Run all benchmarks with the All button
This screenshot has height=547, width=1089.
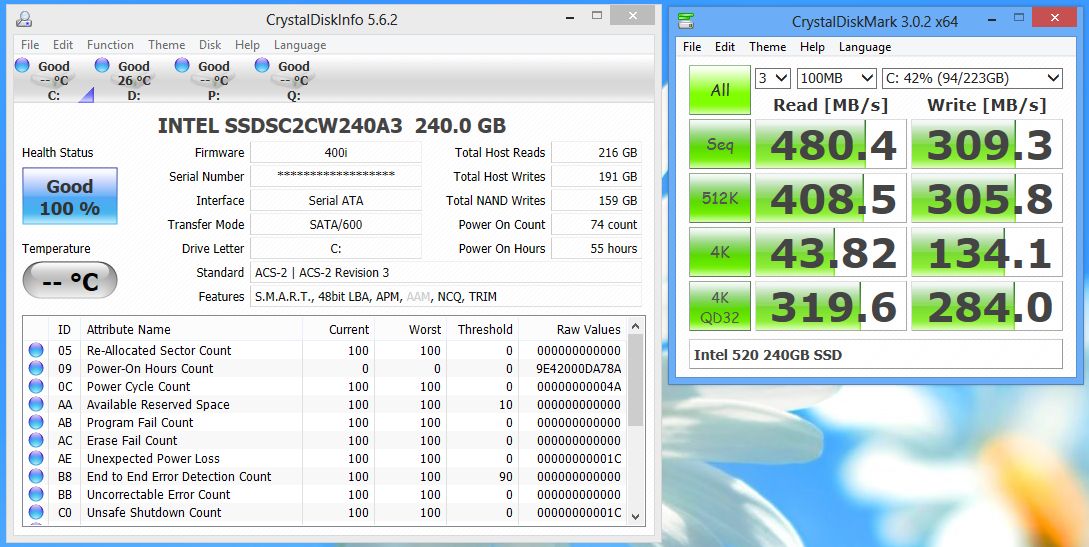(x=720, y=90)
